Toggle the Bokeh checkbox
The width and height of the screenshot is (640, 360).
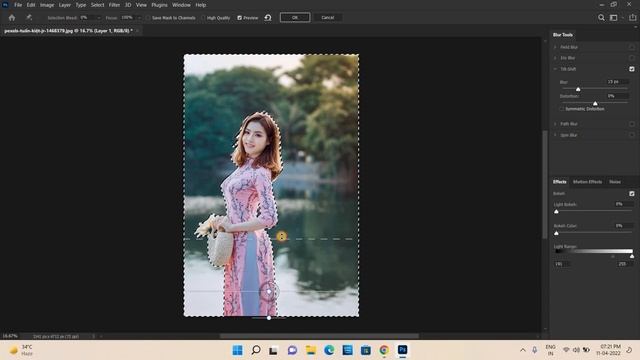(632, 193)
